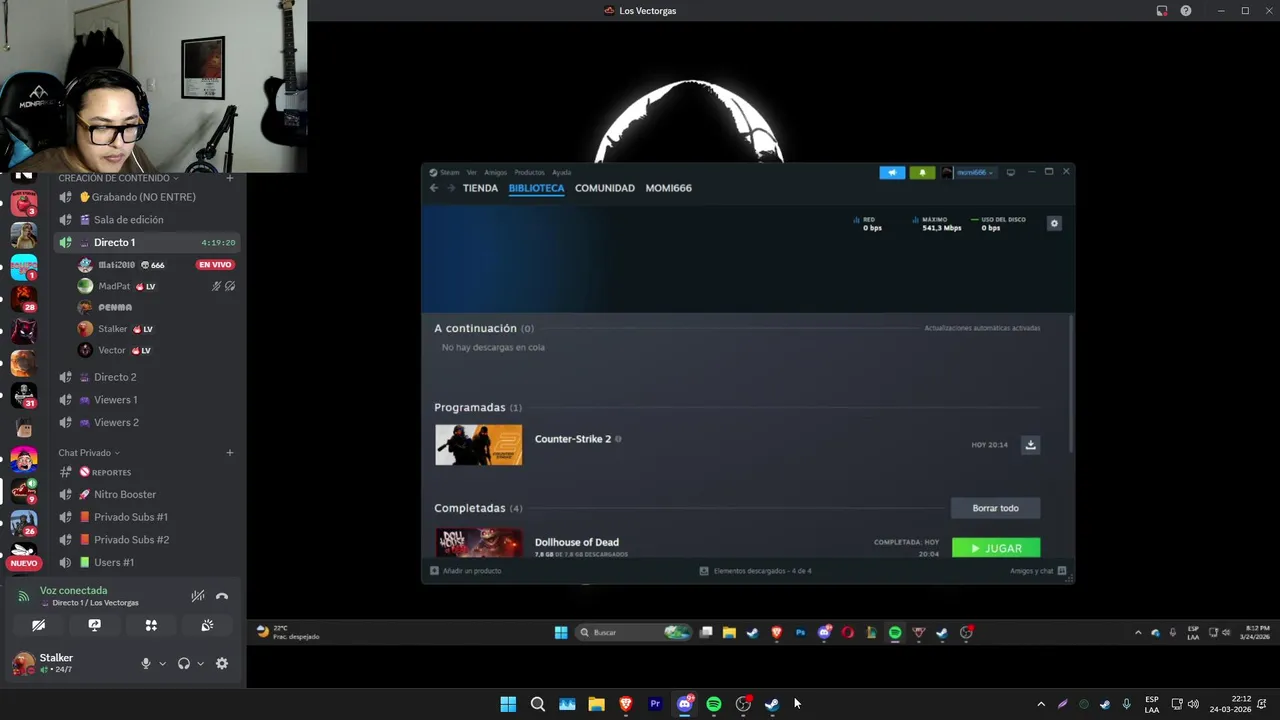Join the Grabando (NO ENTRE) voice channel
Screen dimensions: 1280x720
[149, 197]
